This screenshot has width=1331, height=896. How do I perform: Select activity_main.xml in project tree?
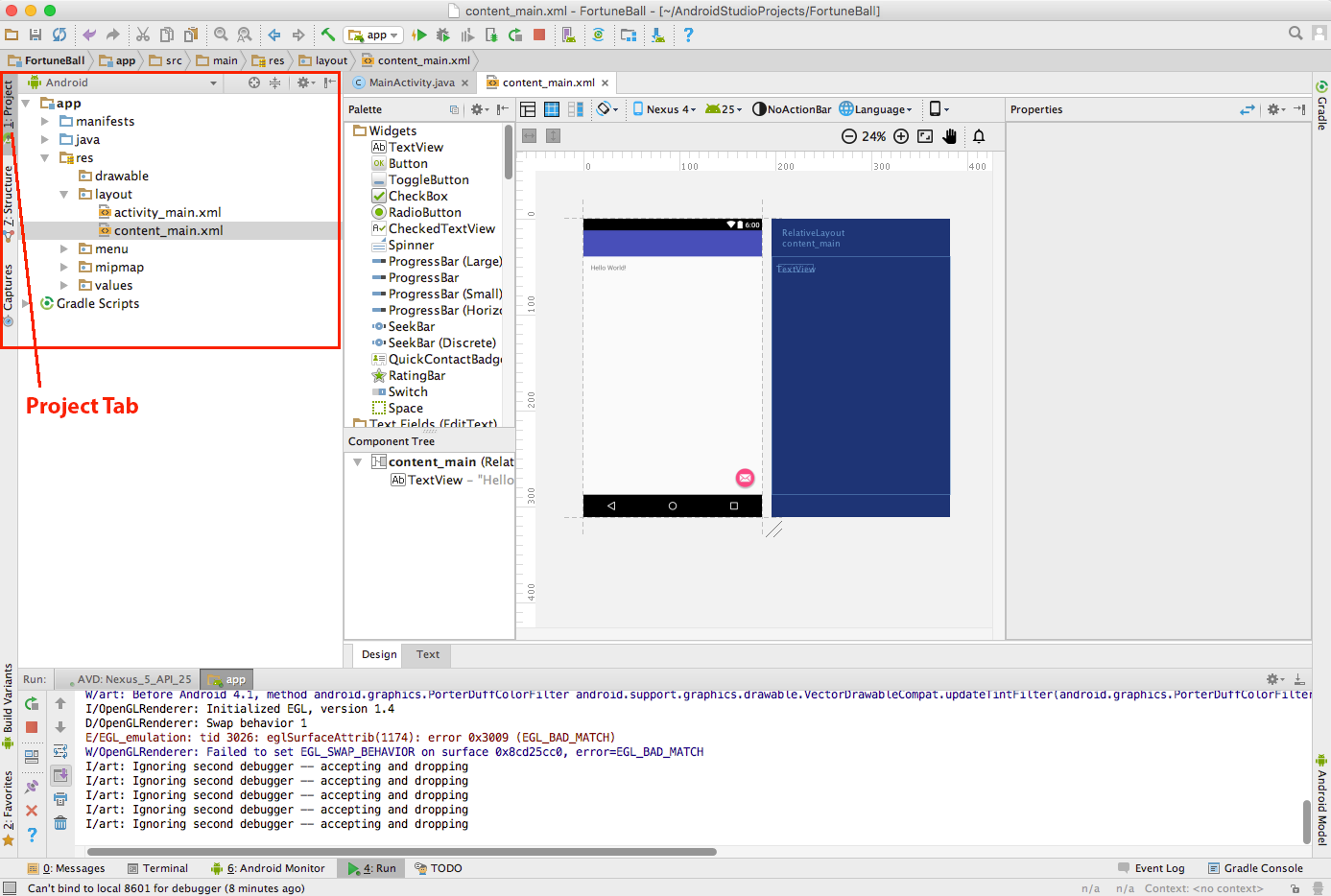pos(167,212)
